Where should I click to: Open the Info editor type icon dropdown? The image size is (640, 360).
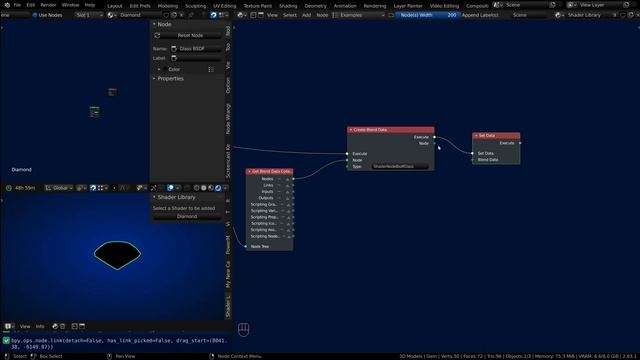(x=9, y=326)
